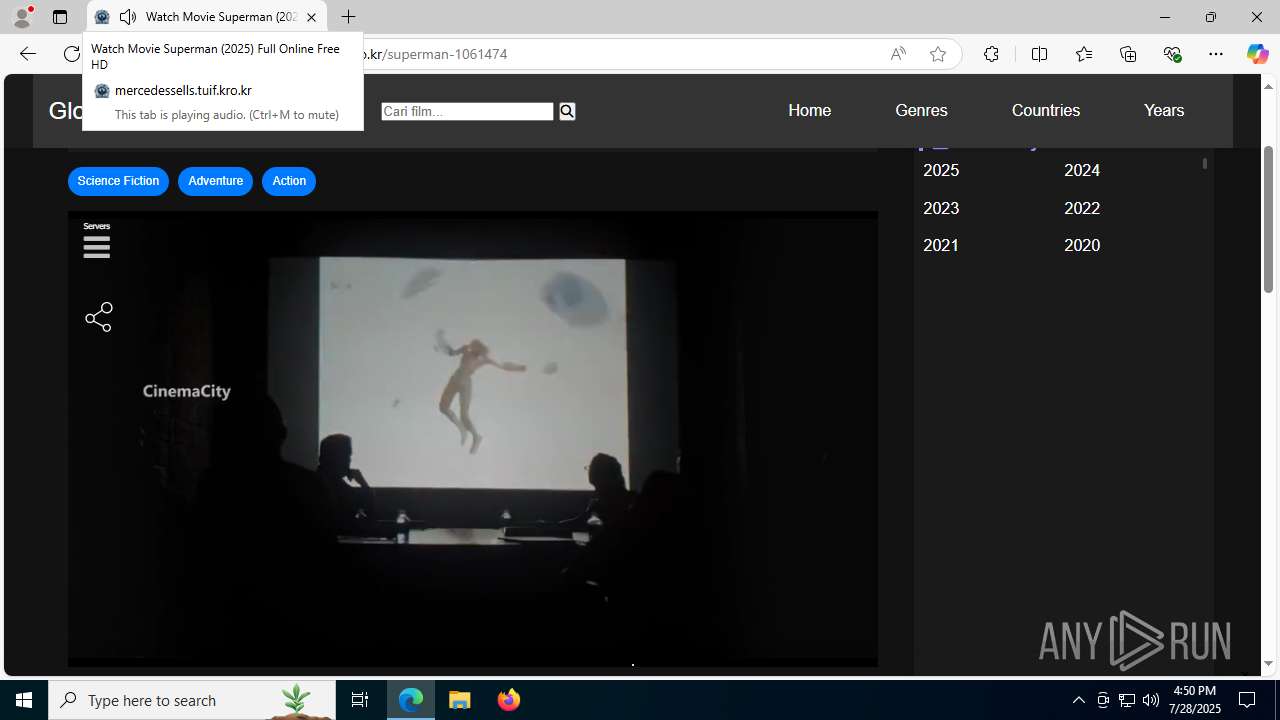Open volume control in system tray
The width and height of the screenshot is (1280, 720).
[x=1151, y=700]
